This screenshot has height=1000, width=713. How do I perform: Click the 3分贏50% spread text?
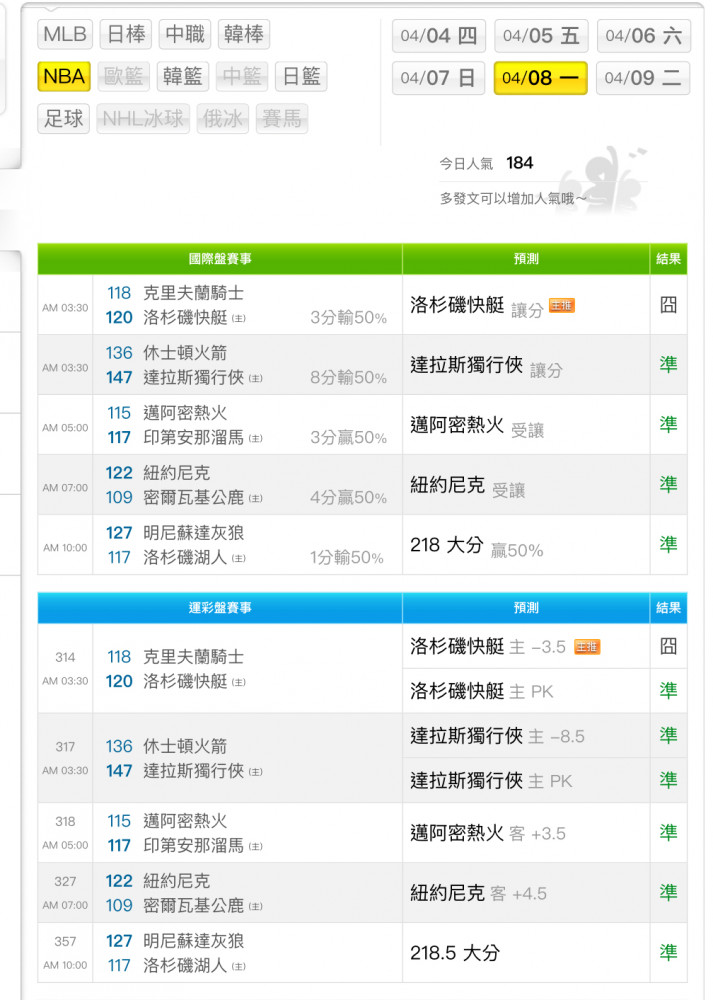pyautogui.click(x=348, y=438)
